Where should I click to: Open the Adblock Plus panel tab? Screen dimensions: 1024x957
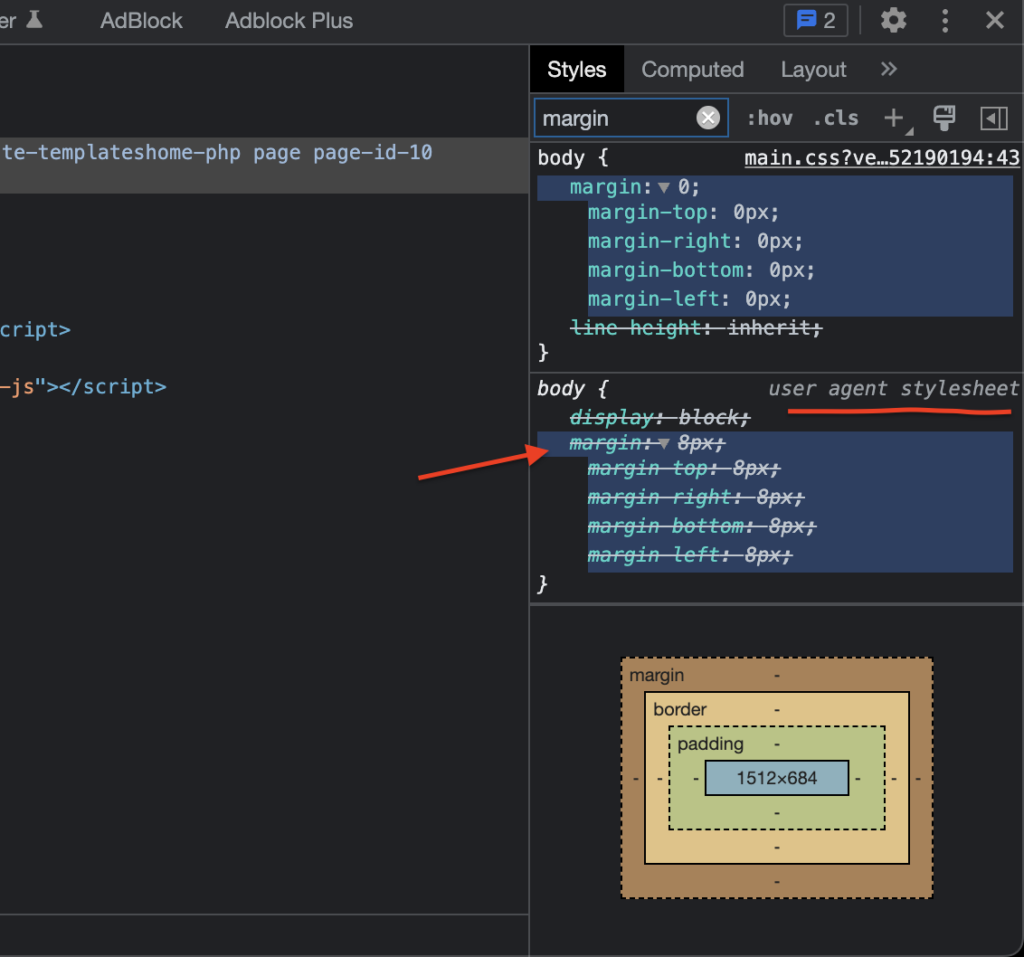point(289,20)
